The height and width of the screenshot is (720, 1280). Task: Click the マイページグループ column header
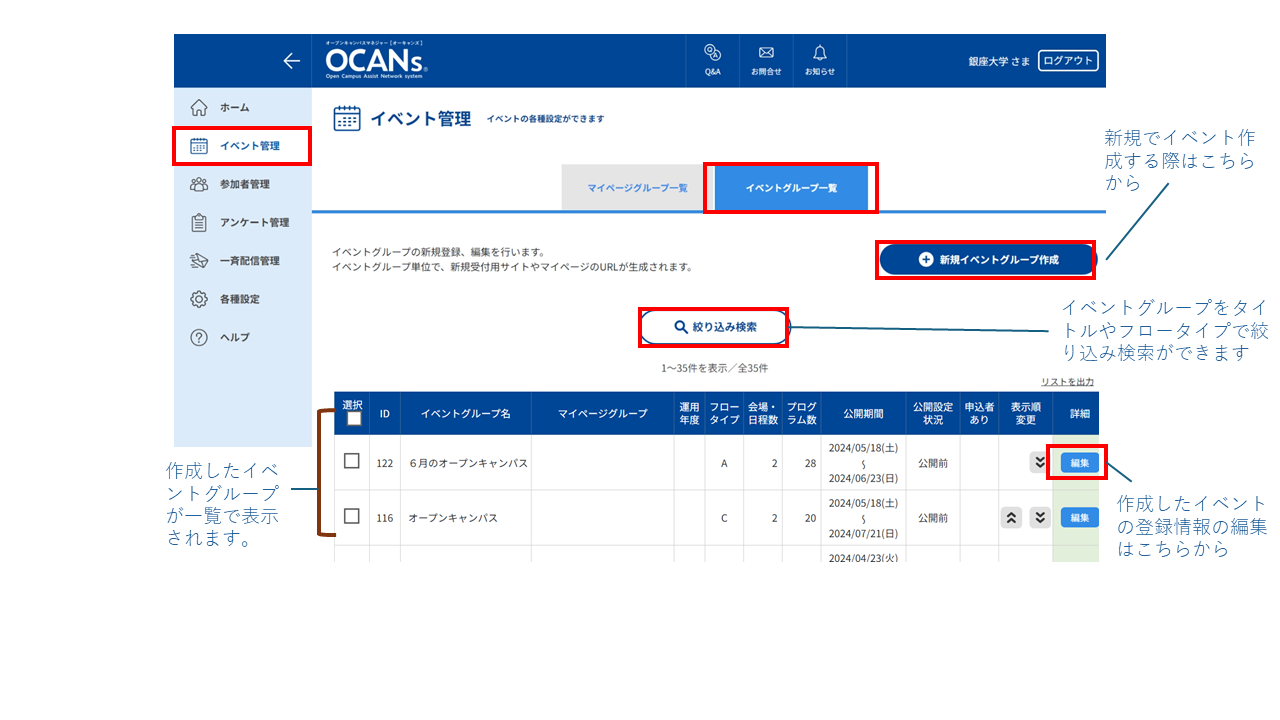(602, 413)
